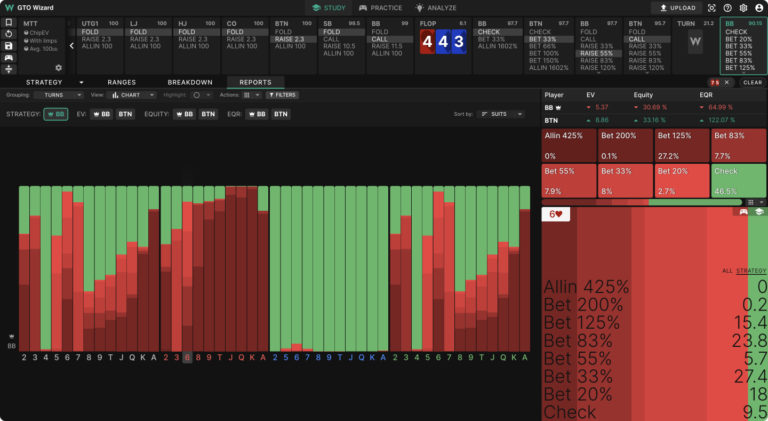Switch hand panel to ALL view
This screenshot has width=768, height=421.
point(727,271)
